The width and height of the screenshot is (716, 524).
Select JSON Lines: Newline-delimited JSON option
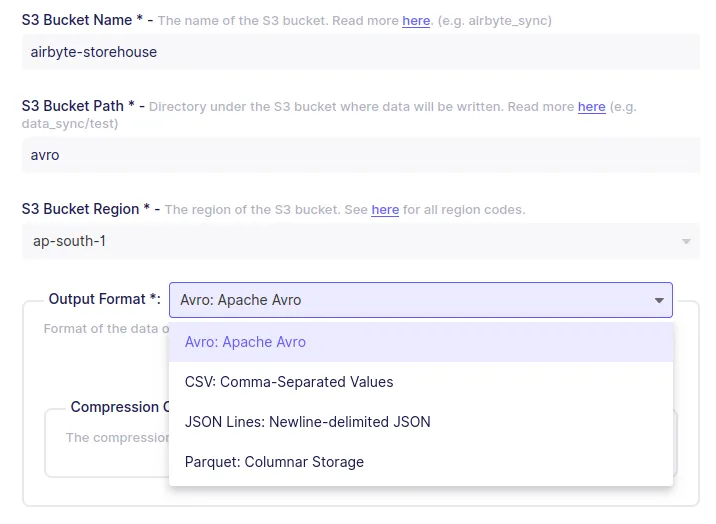coord(421,422)
